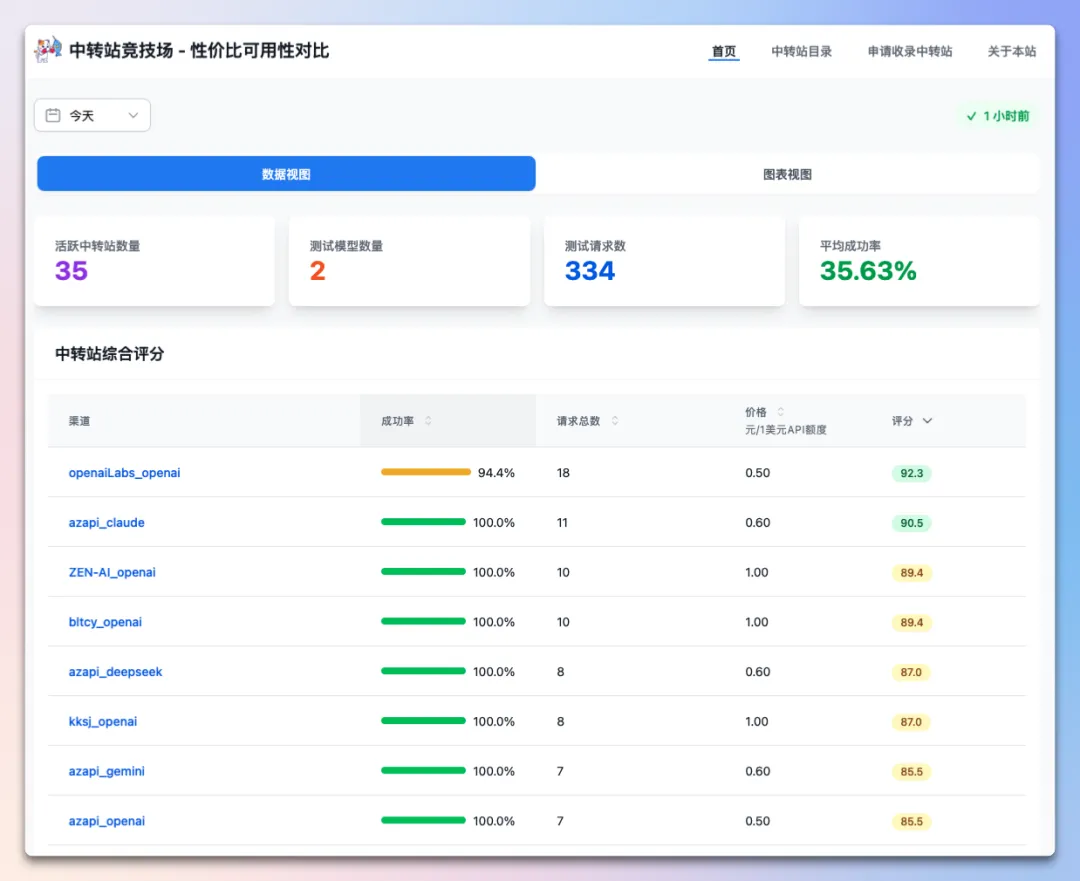The height and width of the screenshot is (881, 1080).
Task: Click the 87.0 score badge for azapi_deepseek
Action: (x=911, y=672)
